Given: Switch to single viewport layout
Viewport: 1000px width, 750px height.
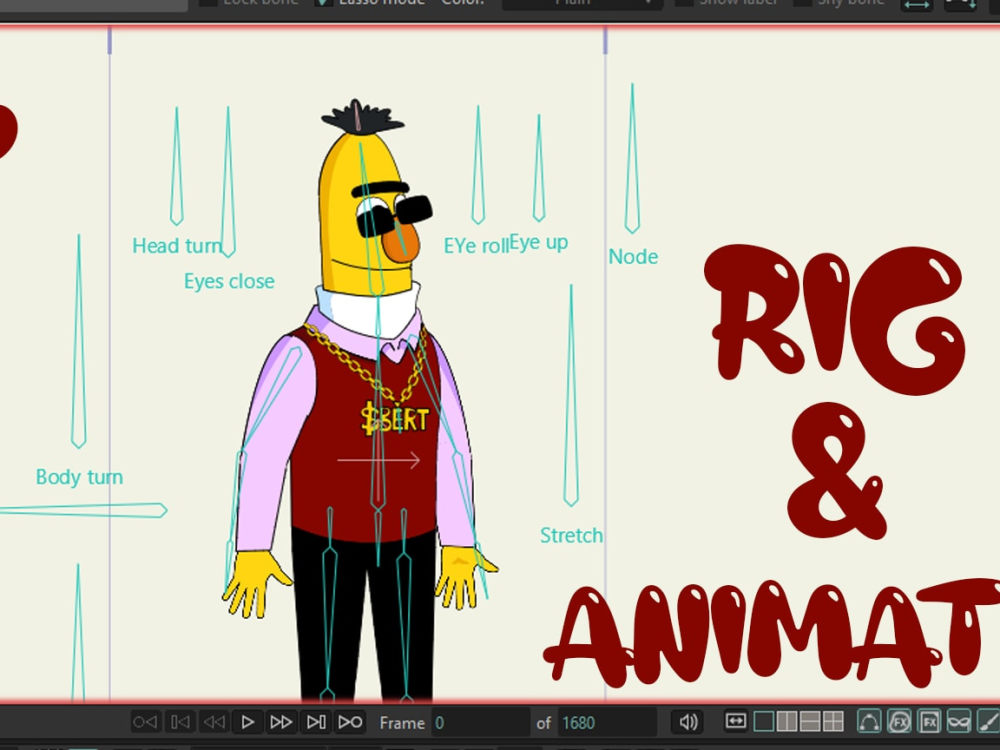Looking at the screenshot, I should coord(763,721).
